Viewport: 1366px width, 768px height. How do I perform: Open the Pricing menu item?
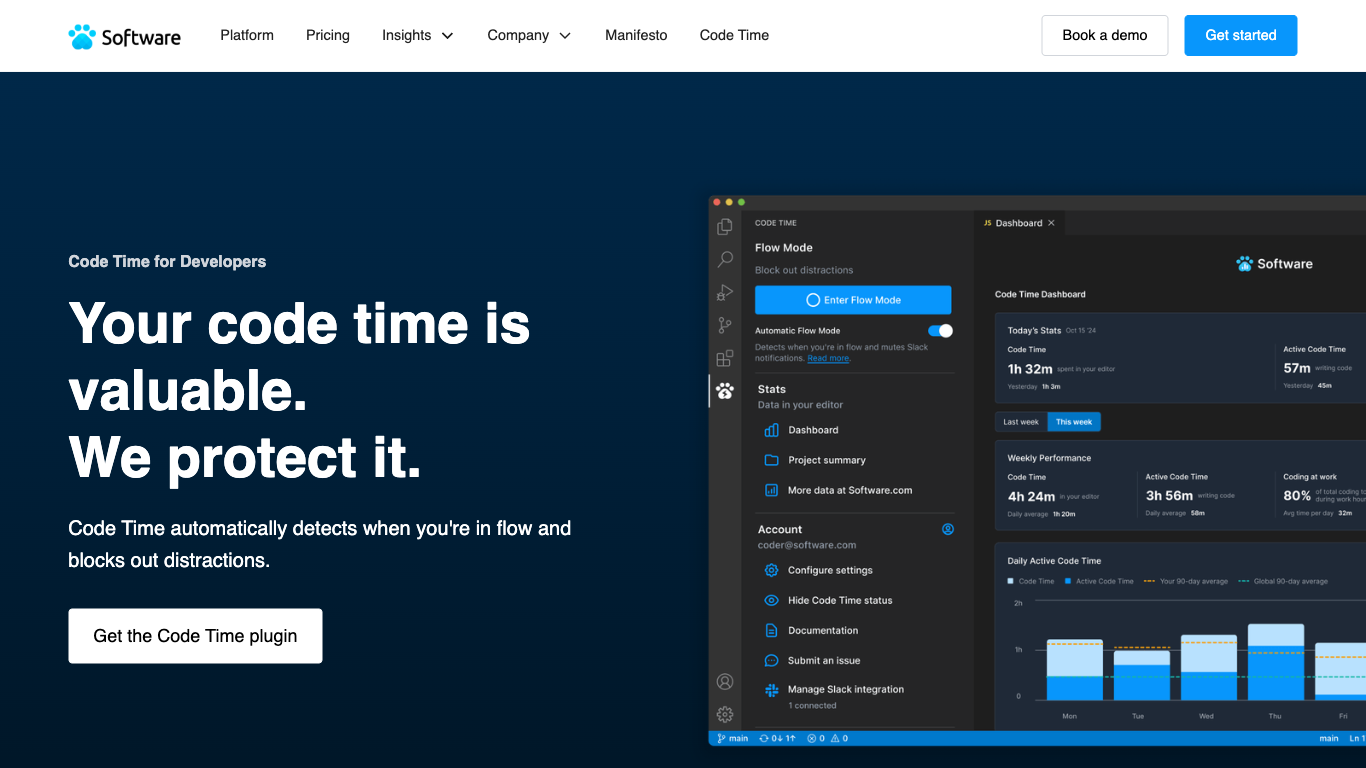click(328, 36)
